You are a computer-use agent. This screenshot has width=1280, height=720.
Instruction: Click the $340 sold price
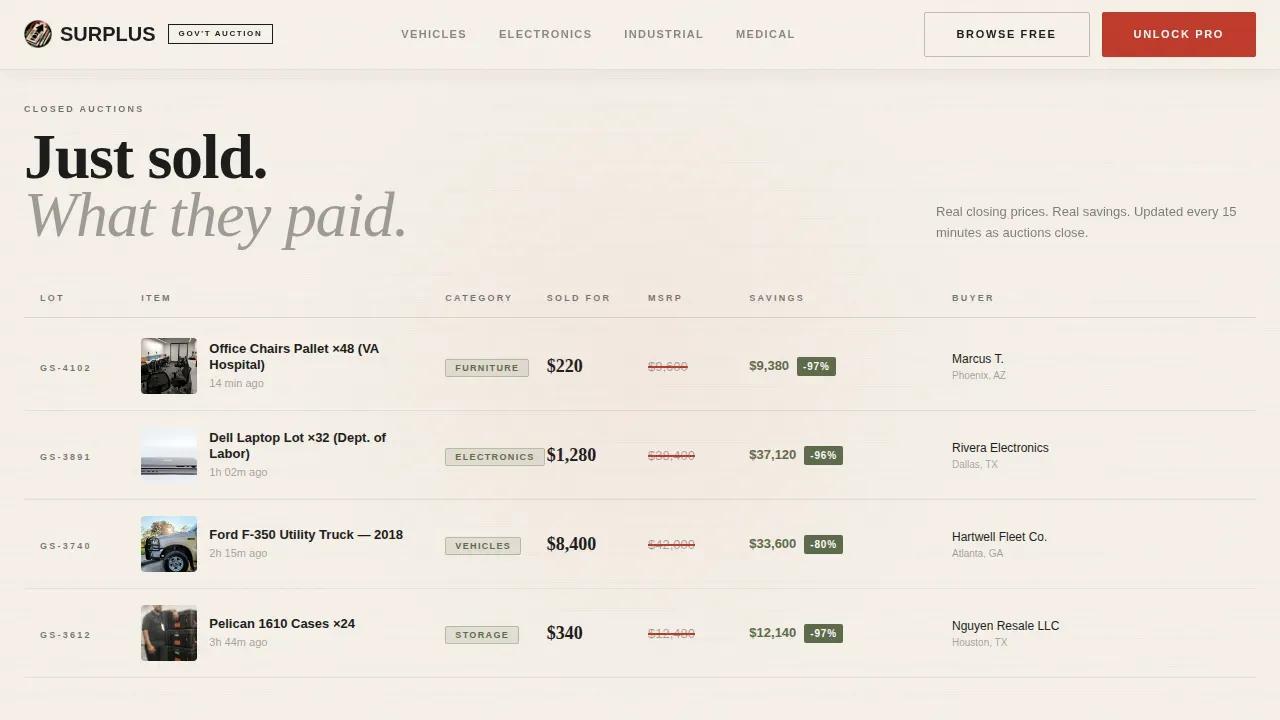pos(565,633)
